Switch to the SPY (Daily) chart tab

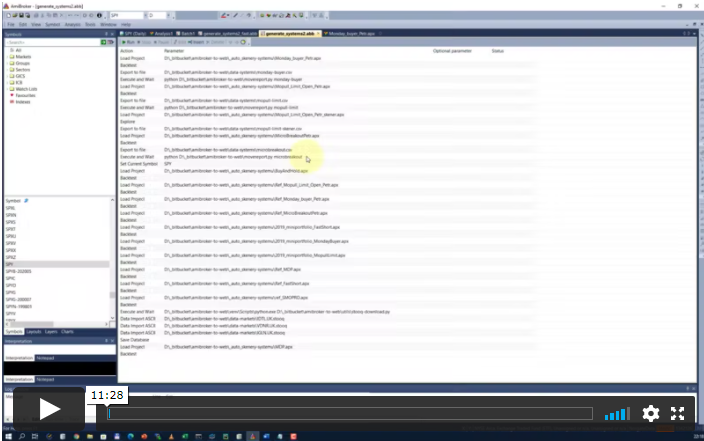133,34
